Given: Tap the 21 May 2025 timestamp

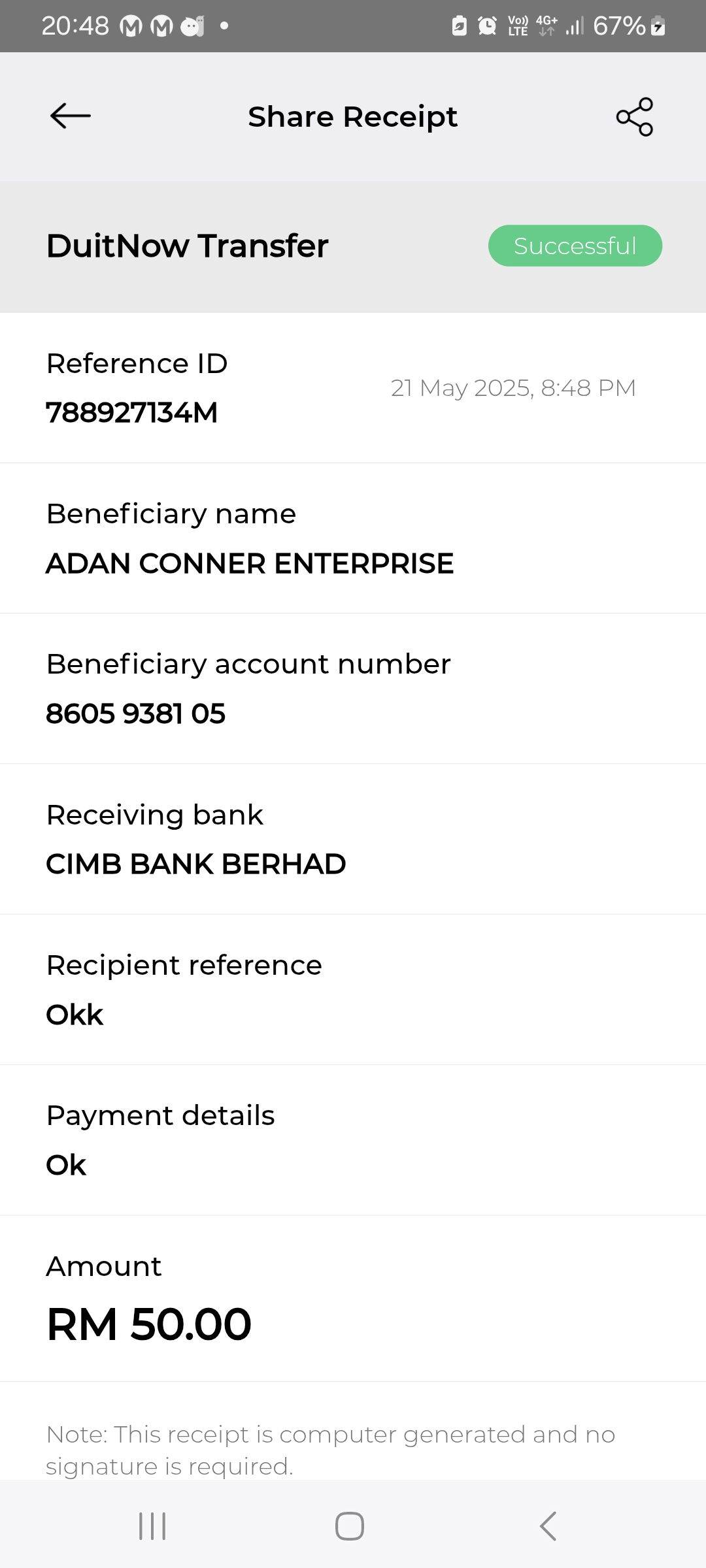Looking at the screenshot, I should [513, 388].
